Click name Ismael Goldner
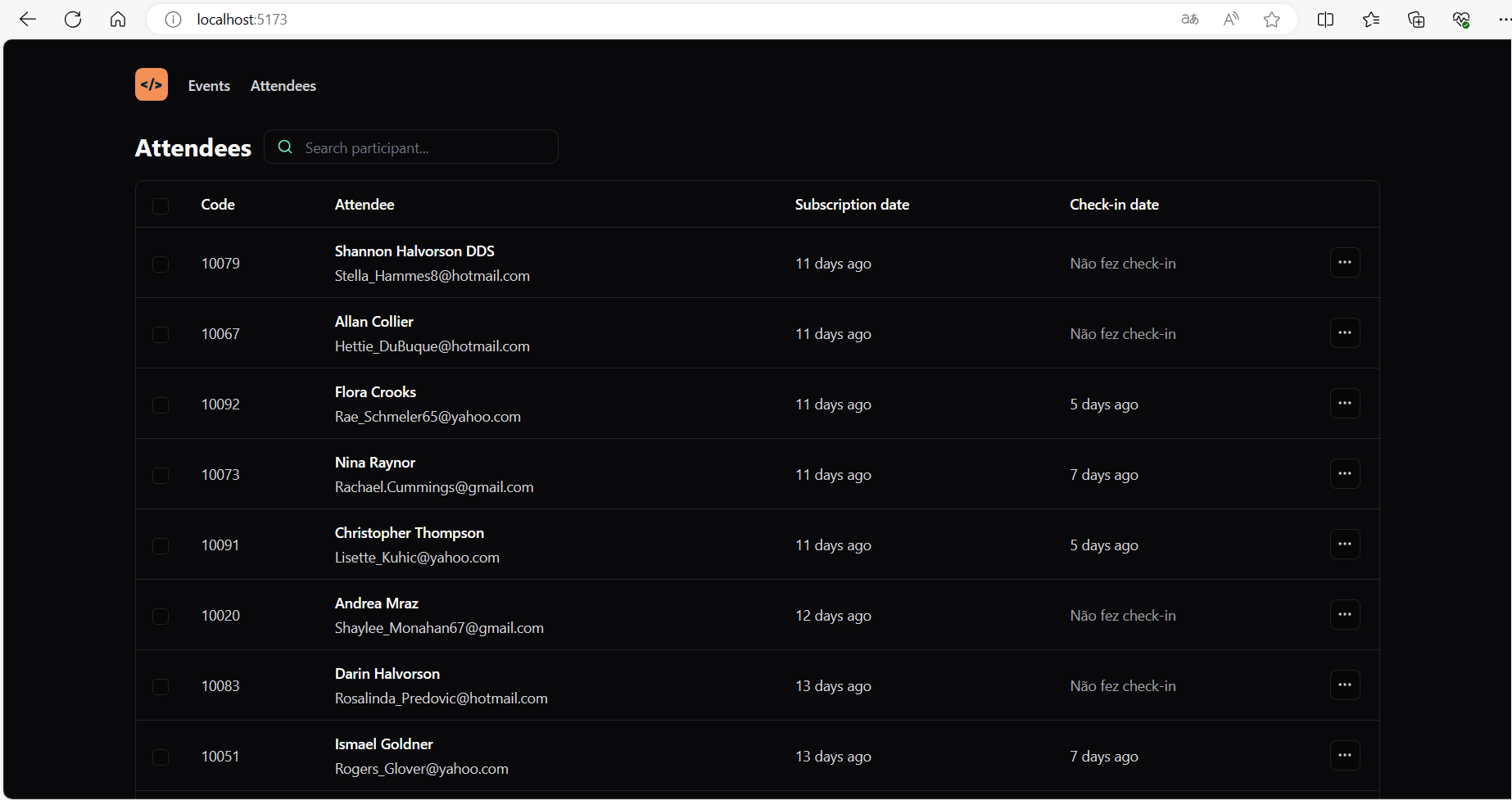The height and width of the screenshot is (800, 1512). (384, 744)
